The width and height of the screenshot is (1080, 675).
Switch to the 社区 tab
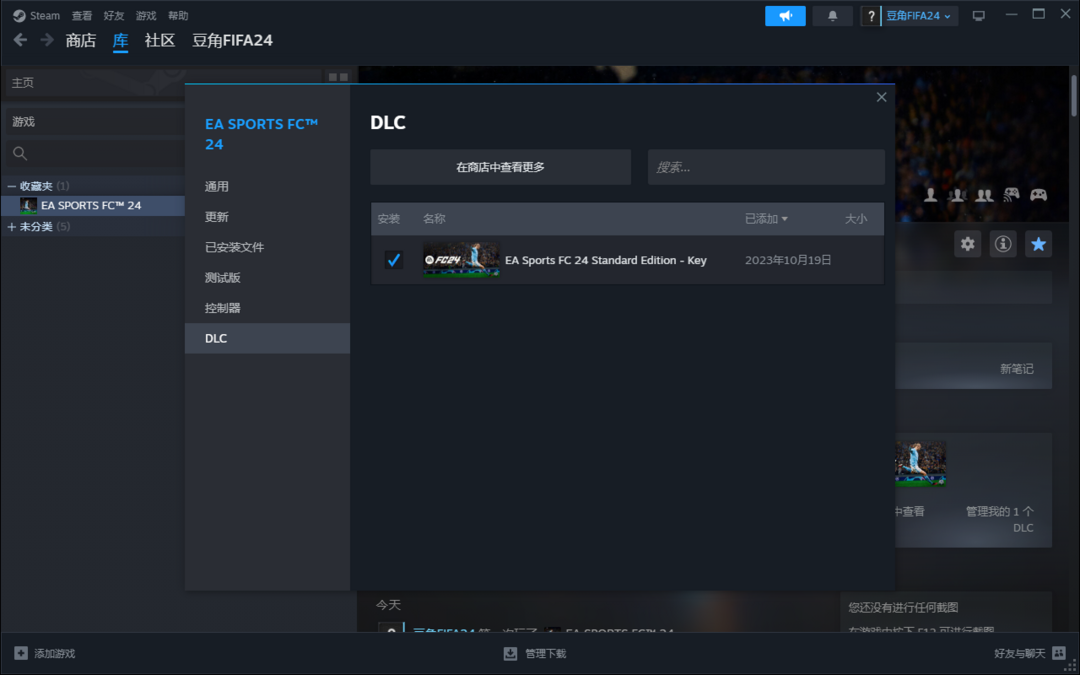pos(160,41)
